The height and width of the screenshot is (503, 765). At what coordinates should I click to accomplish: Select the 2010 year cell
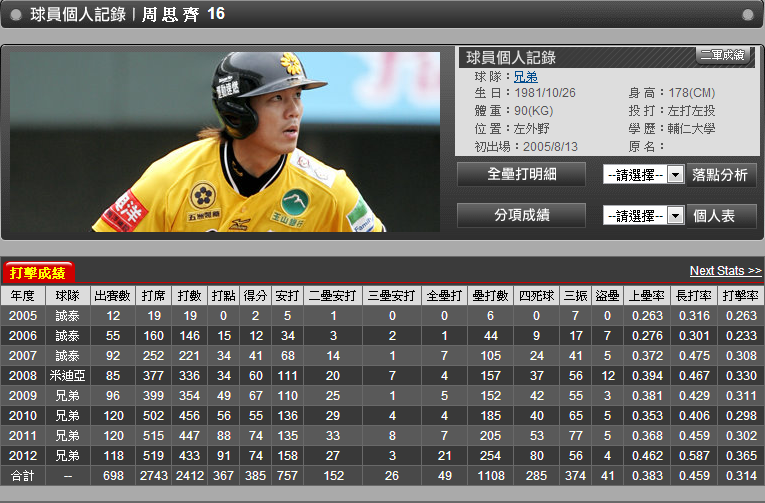click(x=23, y=416)
